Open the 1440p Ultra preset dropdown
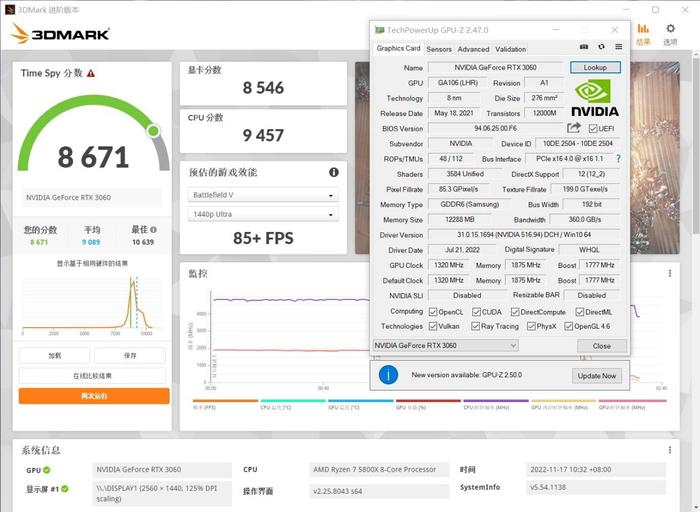This screenshot has height=512, width=700. pos(263,214)
